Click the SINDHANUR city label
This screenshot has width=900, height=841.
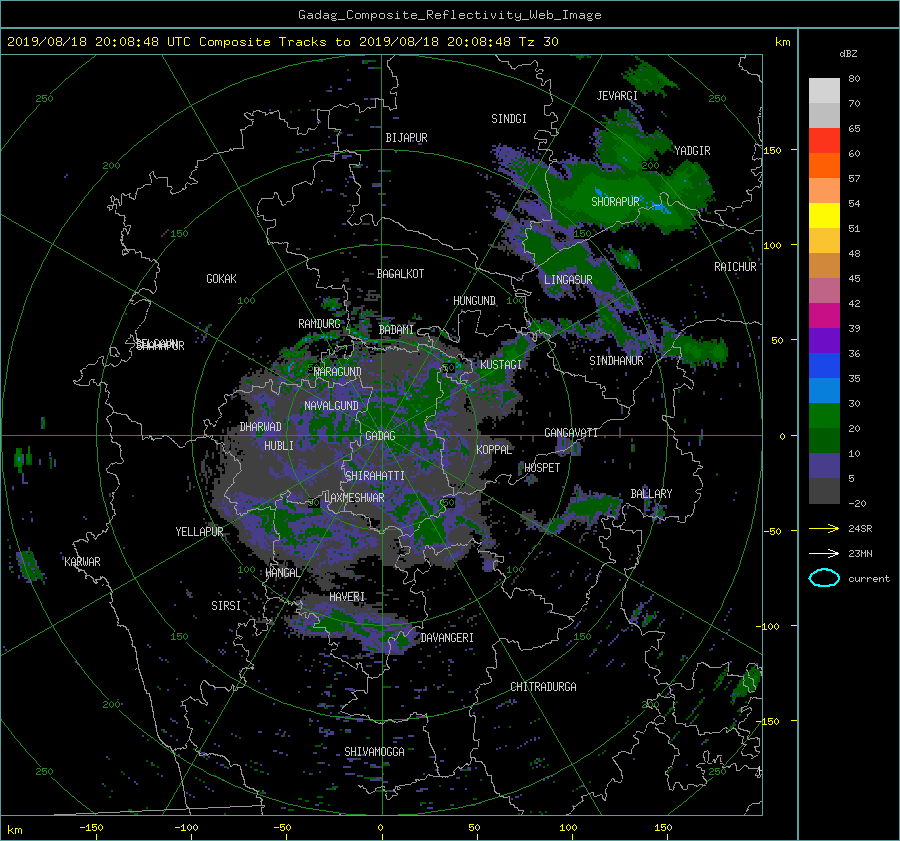tap(616, 361)
